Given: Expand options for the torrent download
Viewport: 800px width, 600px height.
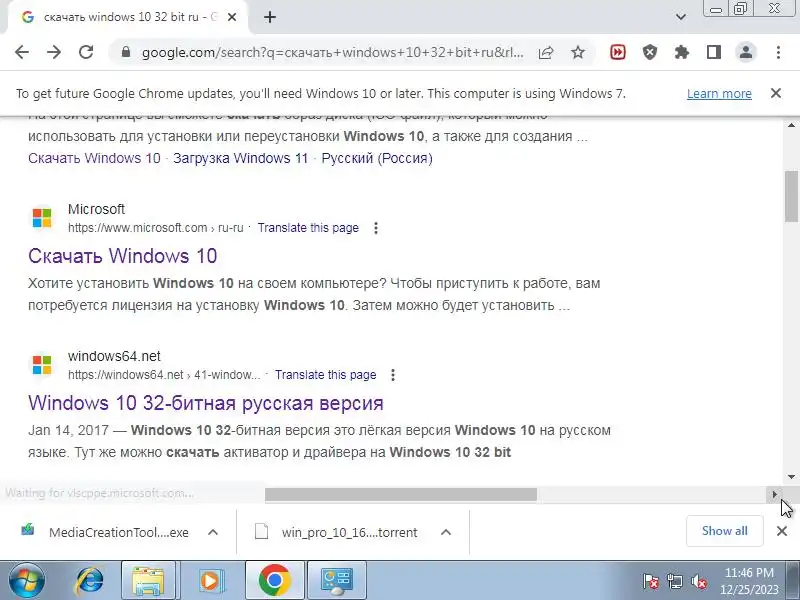Looking at the screenshot, I should tap(446, 532).
